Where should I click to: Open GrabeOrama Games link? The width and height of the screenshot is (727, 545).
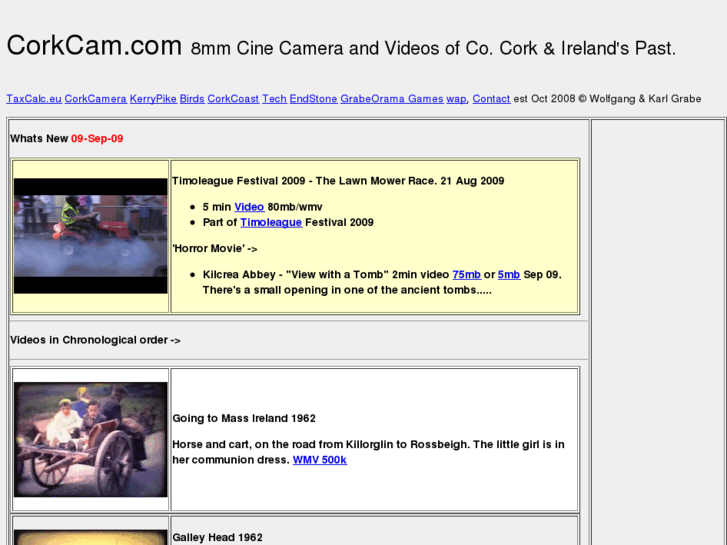[x=392, y=99]
